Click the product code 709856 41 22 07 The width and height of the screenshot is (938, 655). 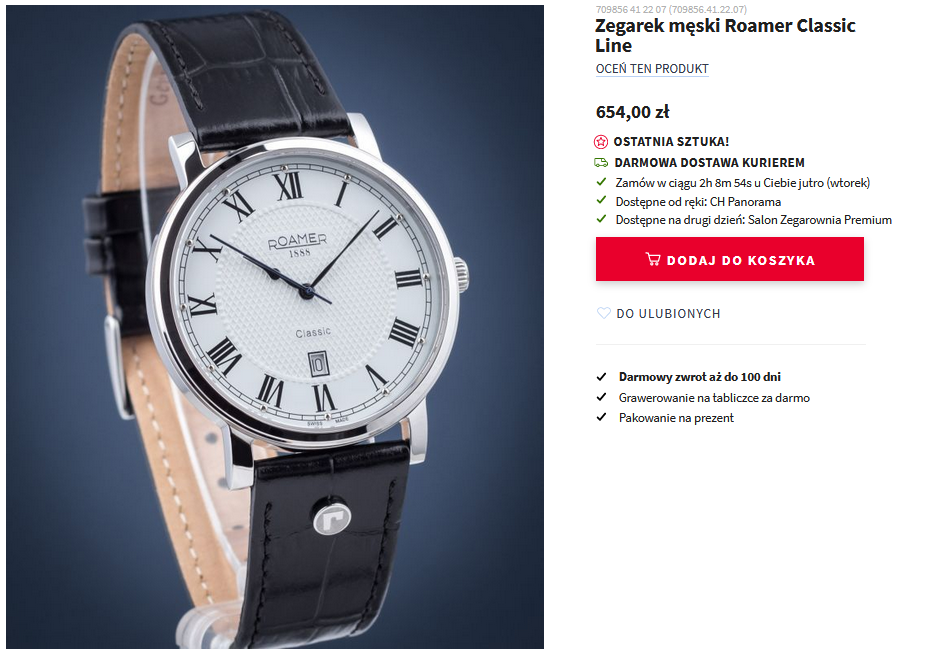coord(631,10)
